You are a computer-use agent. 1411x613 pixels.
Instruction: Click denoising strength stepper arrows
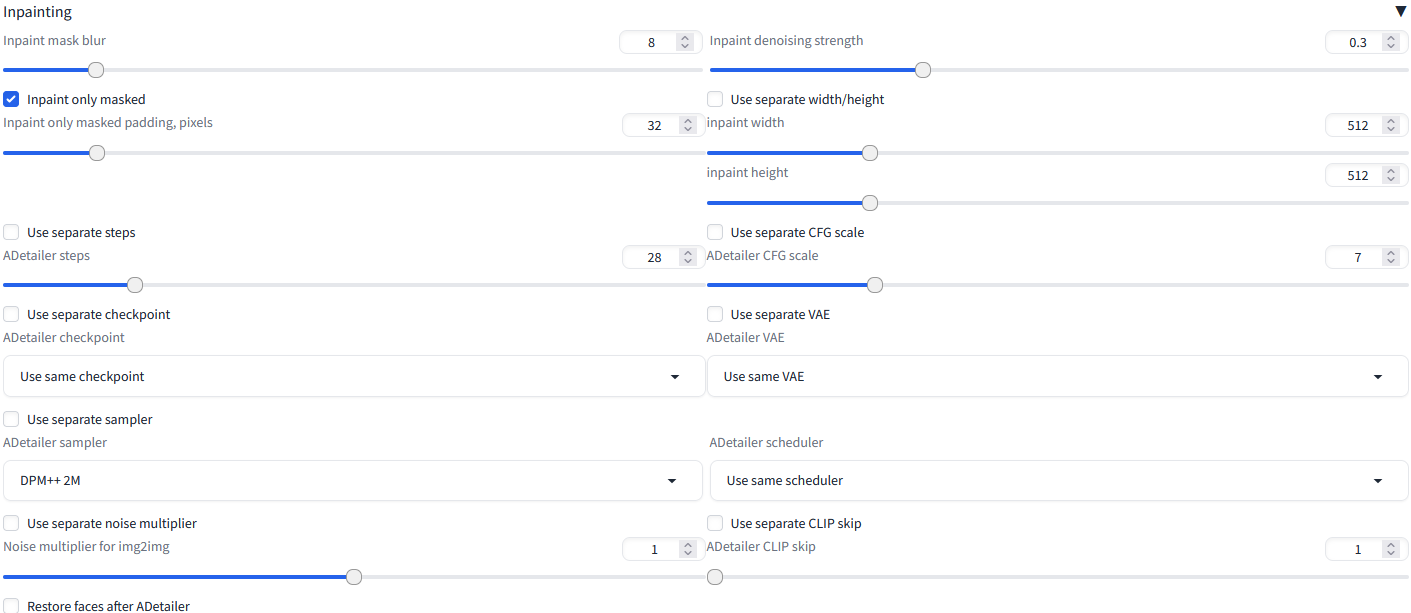click(x=1390, y=42)
